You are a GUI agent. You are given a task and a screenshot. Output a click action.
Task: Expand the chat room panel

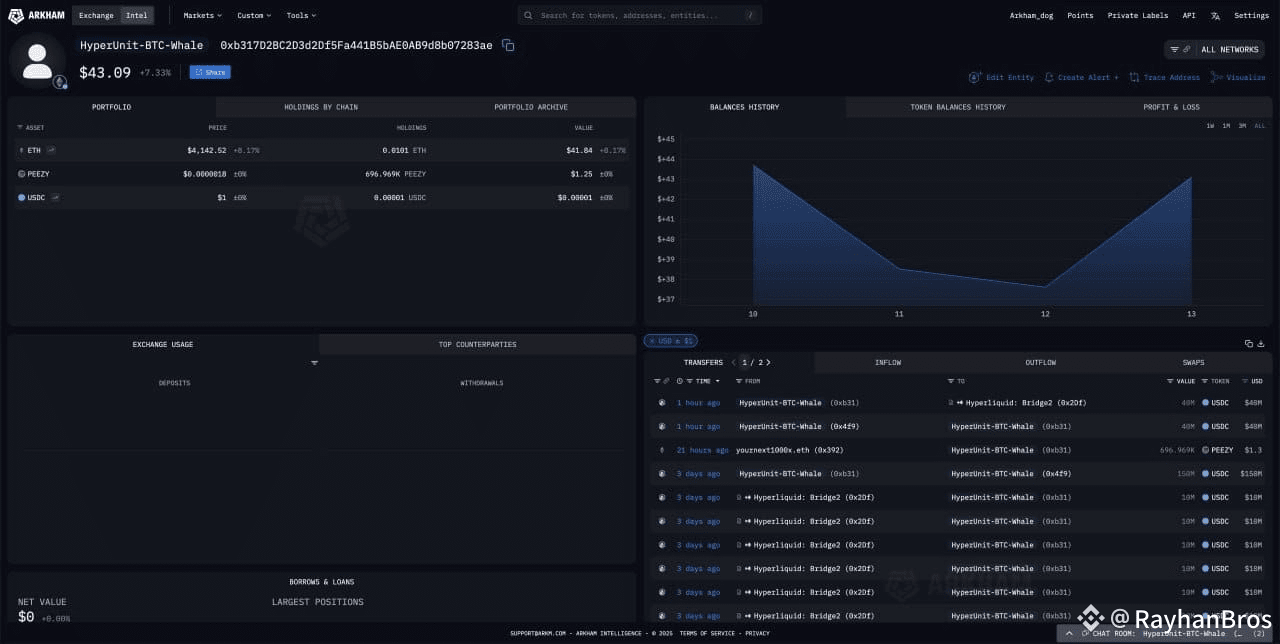click(x=1068, y=633)
